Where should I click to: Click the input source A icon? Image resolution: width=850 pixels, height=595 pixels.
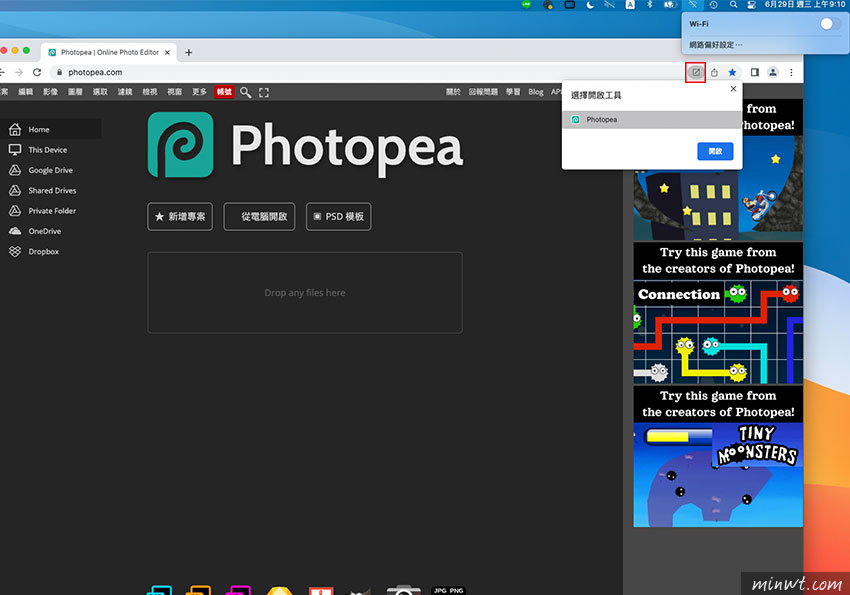[630, 5]
